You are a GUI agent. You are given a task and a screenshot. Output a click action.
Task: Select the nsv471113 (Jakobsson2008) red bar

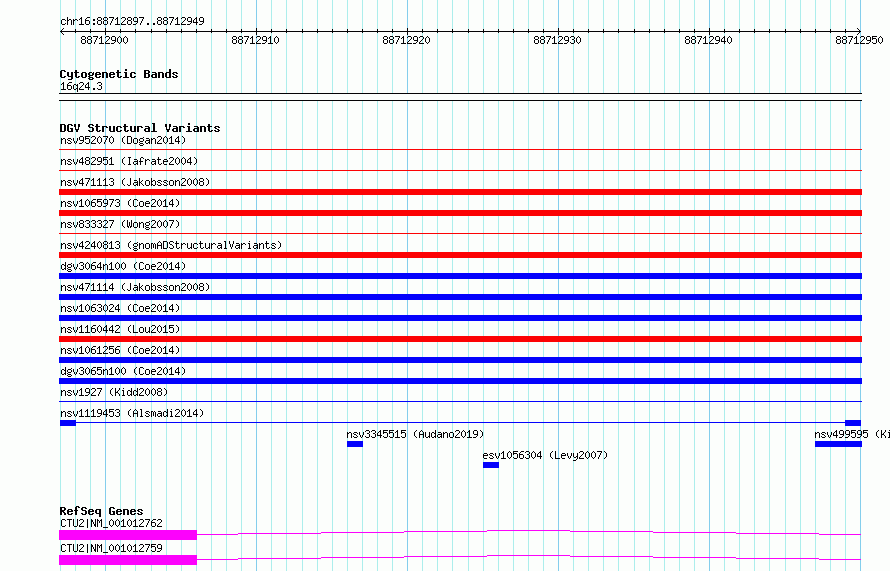click(x=460, y=192)
